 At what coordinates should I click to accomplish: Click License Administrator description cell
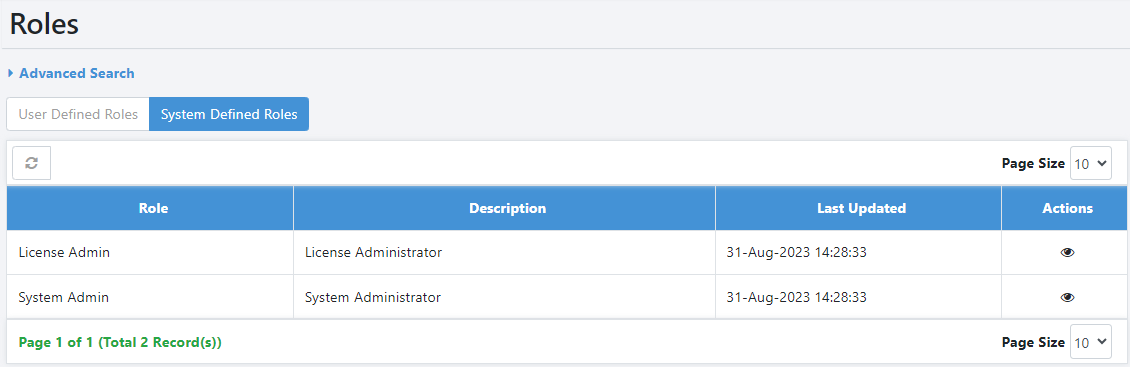(x=504, y=252)
